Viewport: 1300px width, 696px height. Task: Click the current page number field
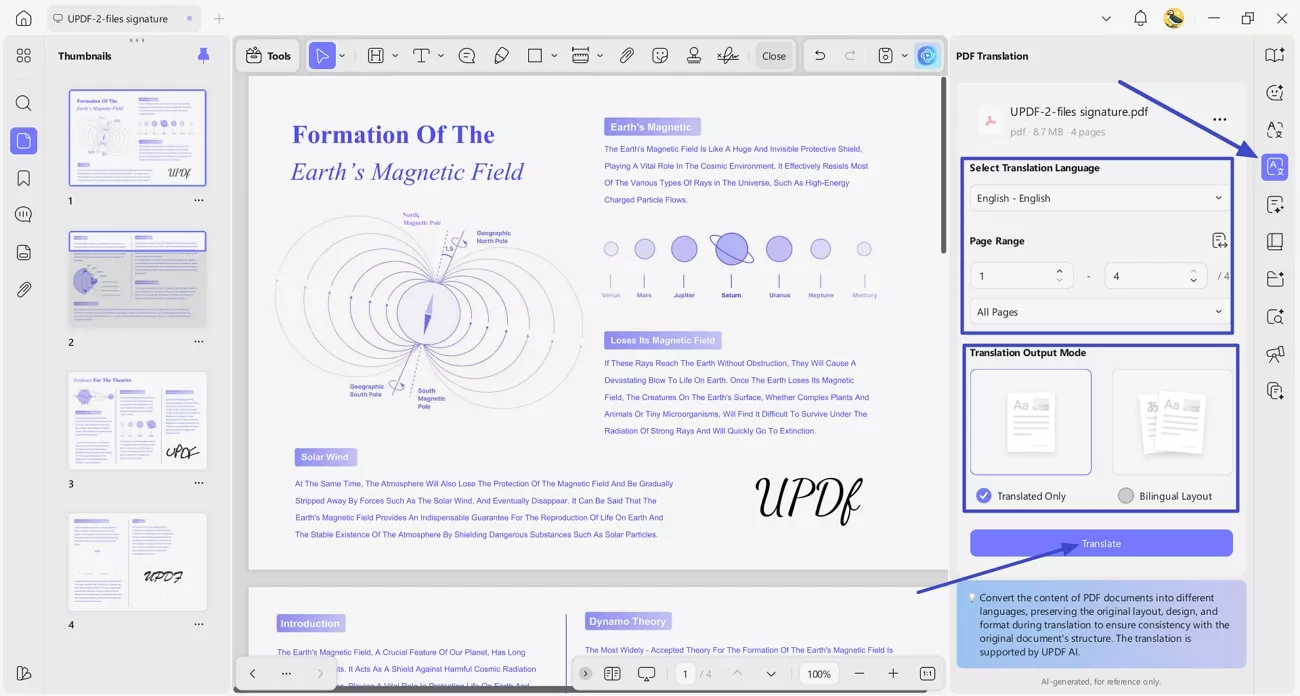685,674
